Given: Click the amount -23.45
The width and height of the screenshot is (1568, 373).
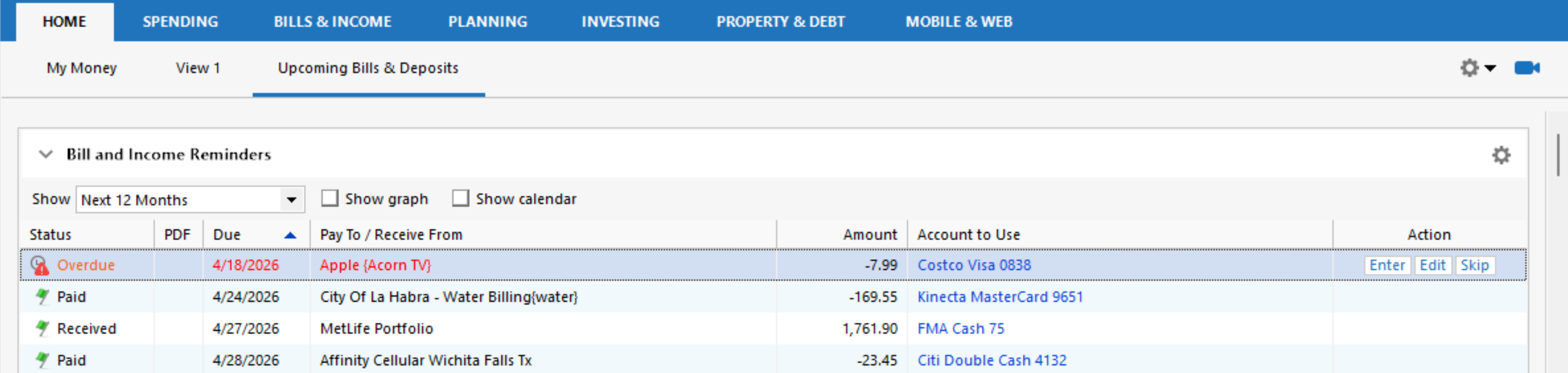Looking at the screenshot, I should pos(877,360).
